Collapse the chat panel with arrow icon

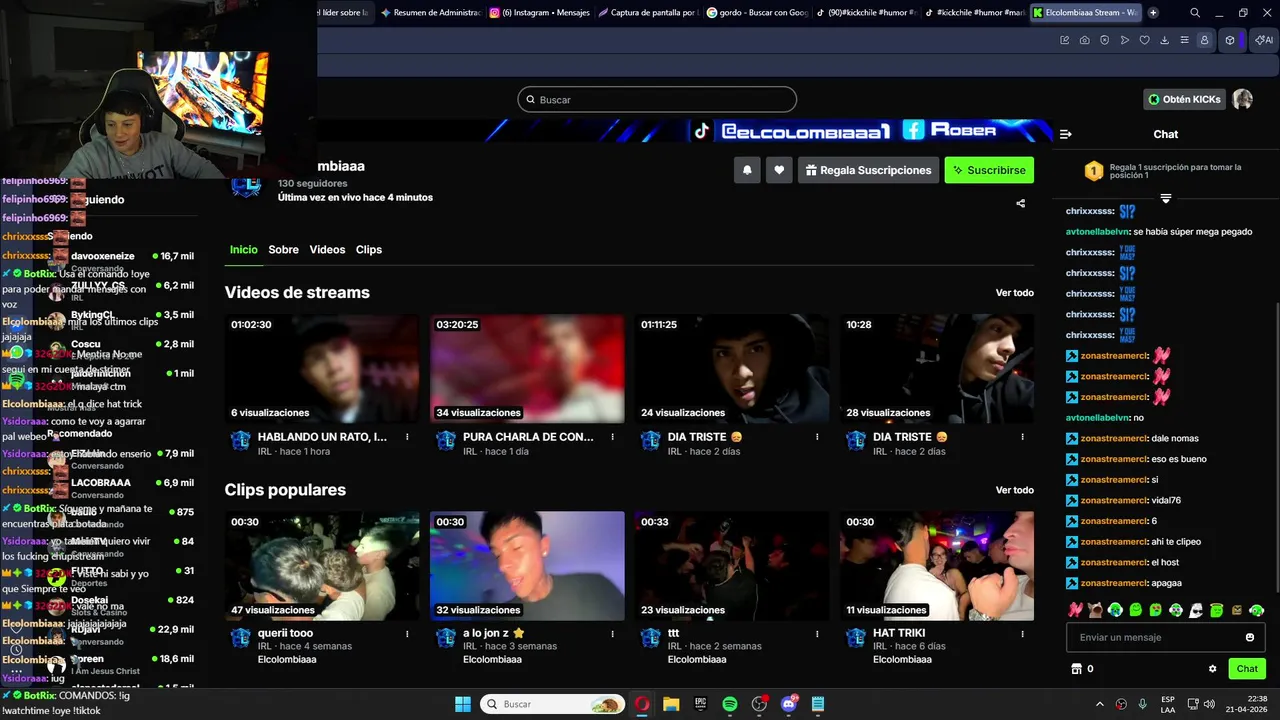(x=1065, y=134)
